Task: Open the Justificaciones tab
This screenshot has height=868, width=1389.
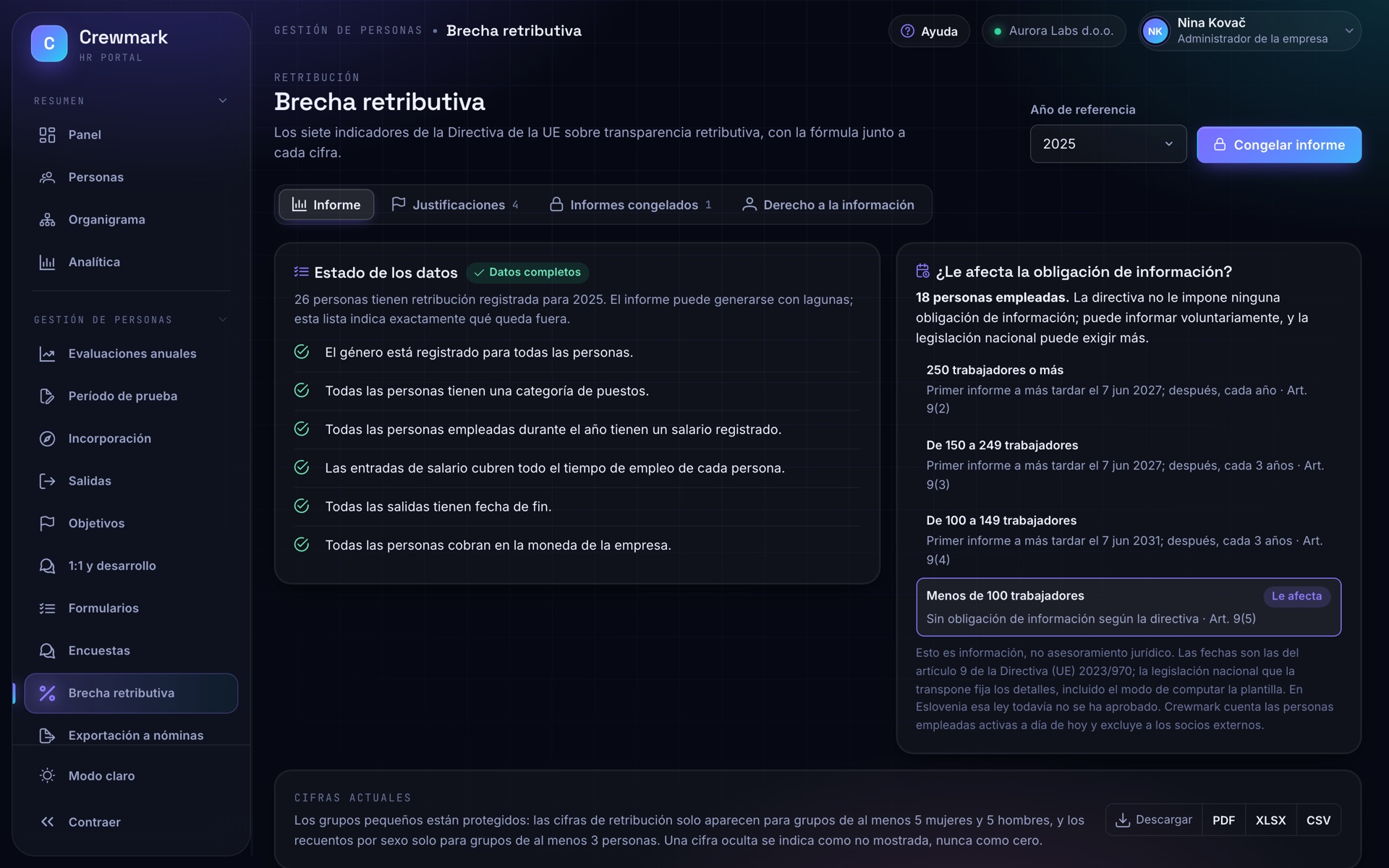Action: [456, 205]
